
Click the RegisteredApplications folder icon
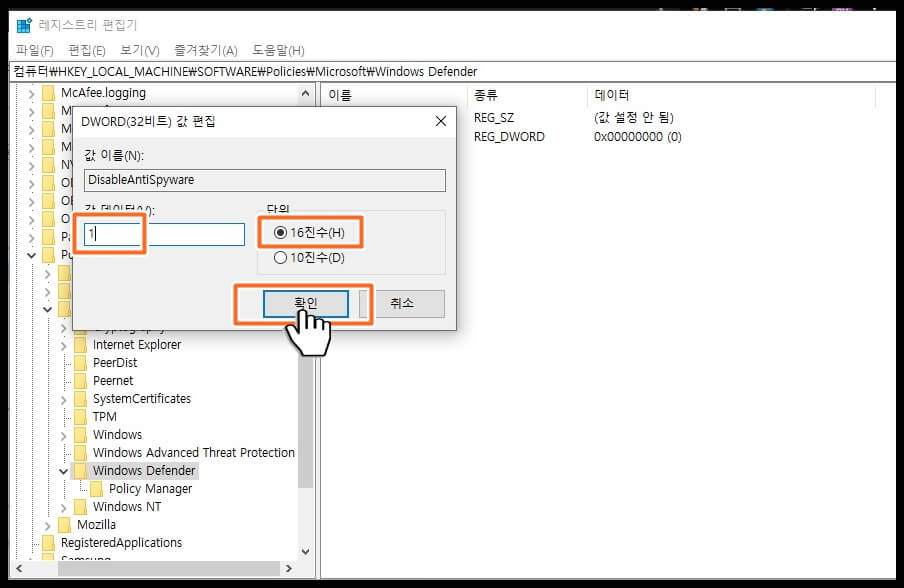tap(49, 542)
